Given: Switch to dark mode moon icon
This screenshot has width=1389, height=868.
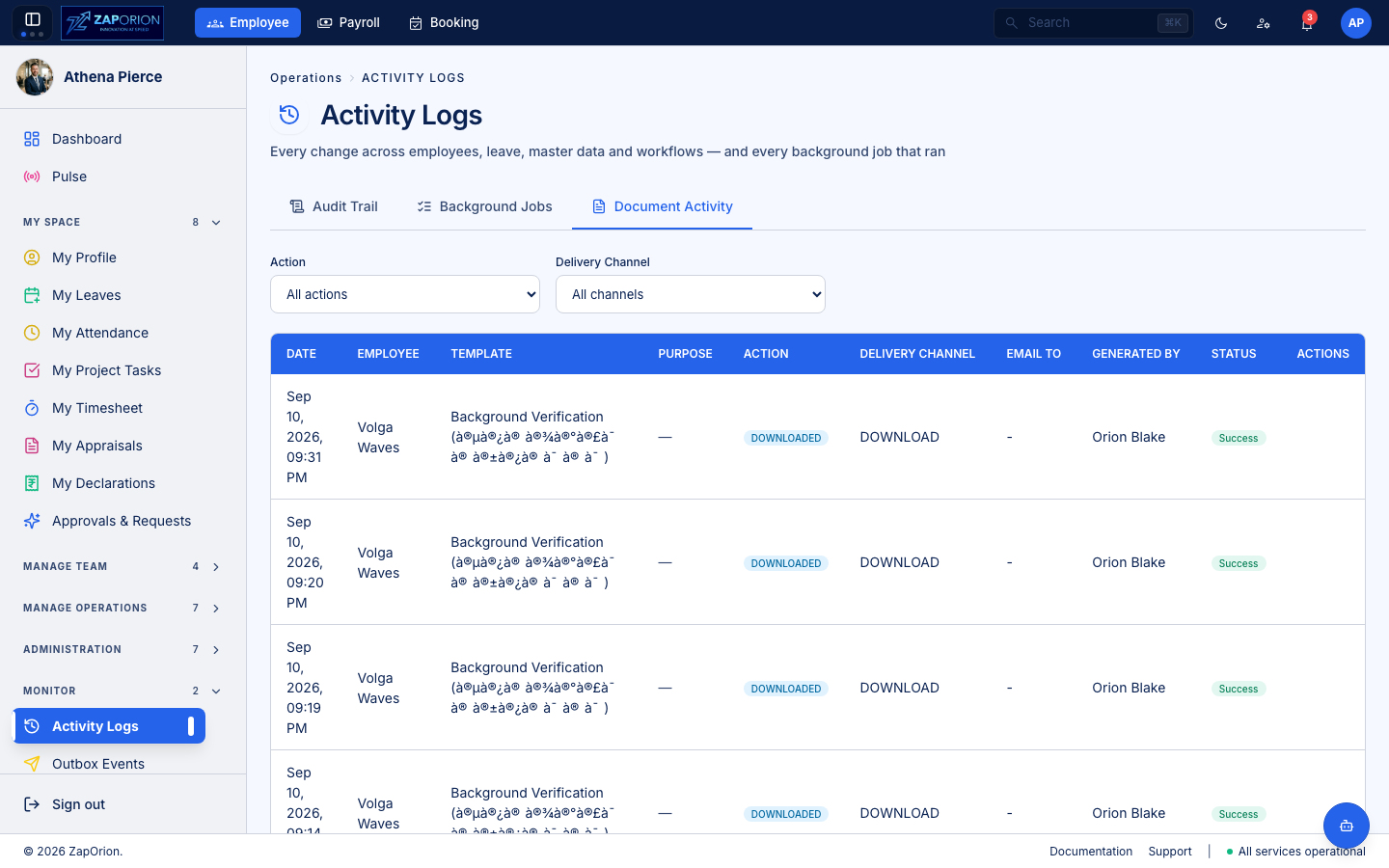Looking at the screenshot, I should pyautogui.click(x=1221, y=23).
